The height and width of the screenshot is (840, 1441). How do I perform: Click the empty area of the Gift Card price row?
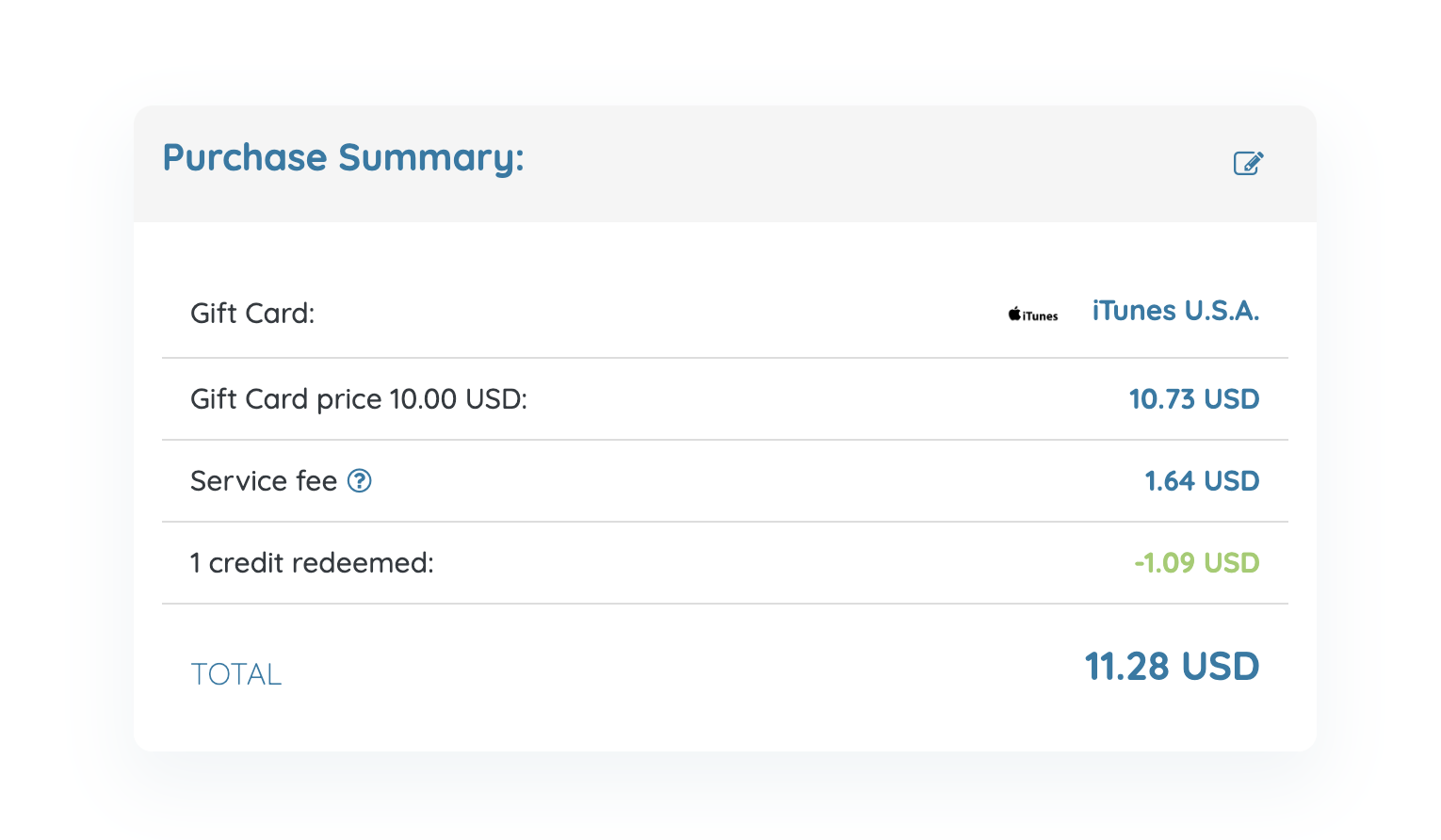[x=829, y=399]
